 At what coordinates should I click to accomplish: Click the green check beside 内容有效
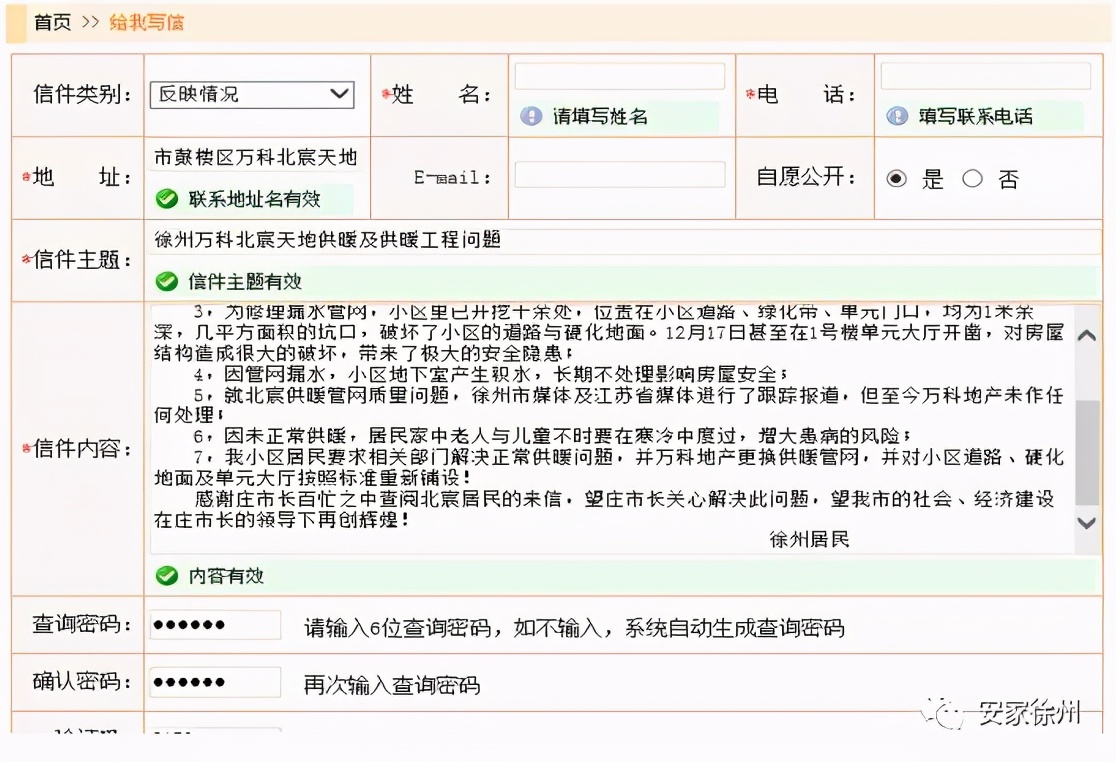tap(167, 575)
